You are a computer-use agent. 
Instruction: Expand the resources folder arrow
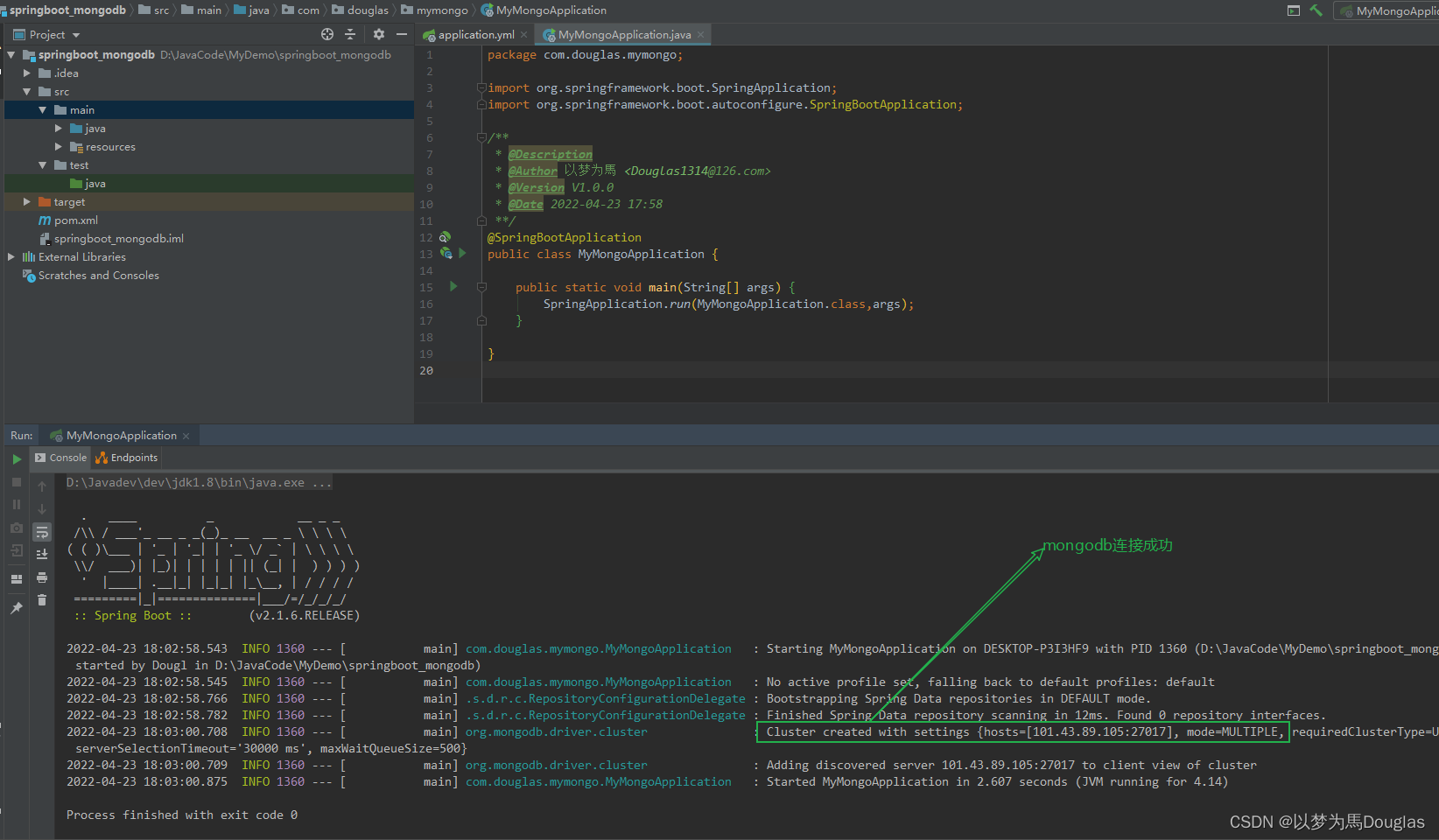[59, 146]
